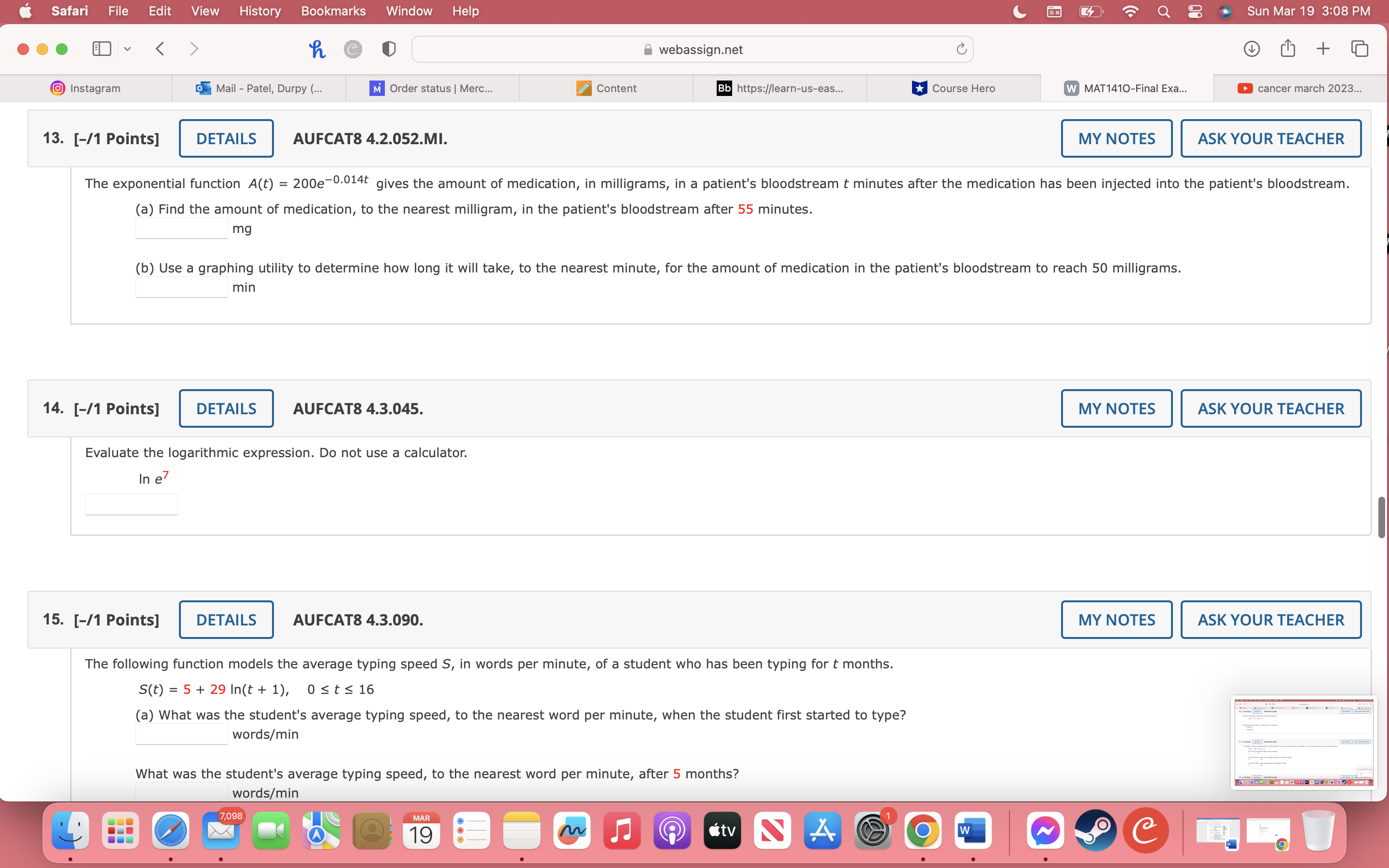This screenshot has height=868, width=1389.
Task: Expand the sidebar options chevron in Safari
Action: 127,49
